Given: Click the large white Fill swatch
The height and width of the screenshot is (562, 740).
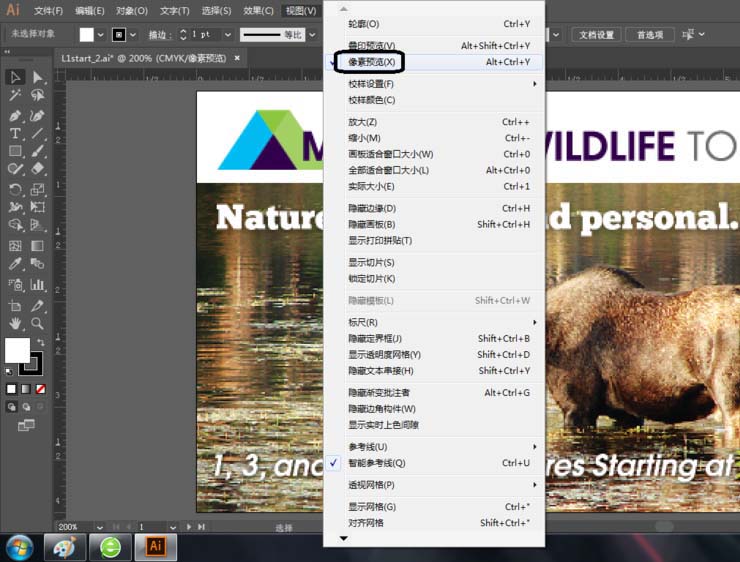Looking at the screenshot, I should click(x=17, y=350).
